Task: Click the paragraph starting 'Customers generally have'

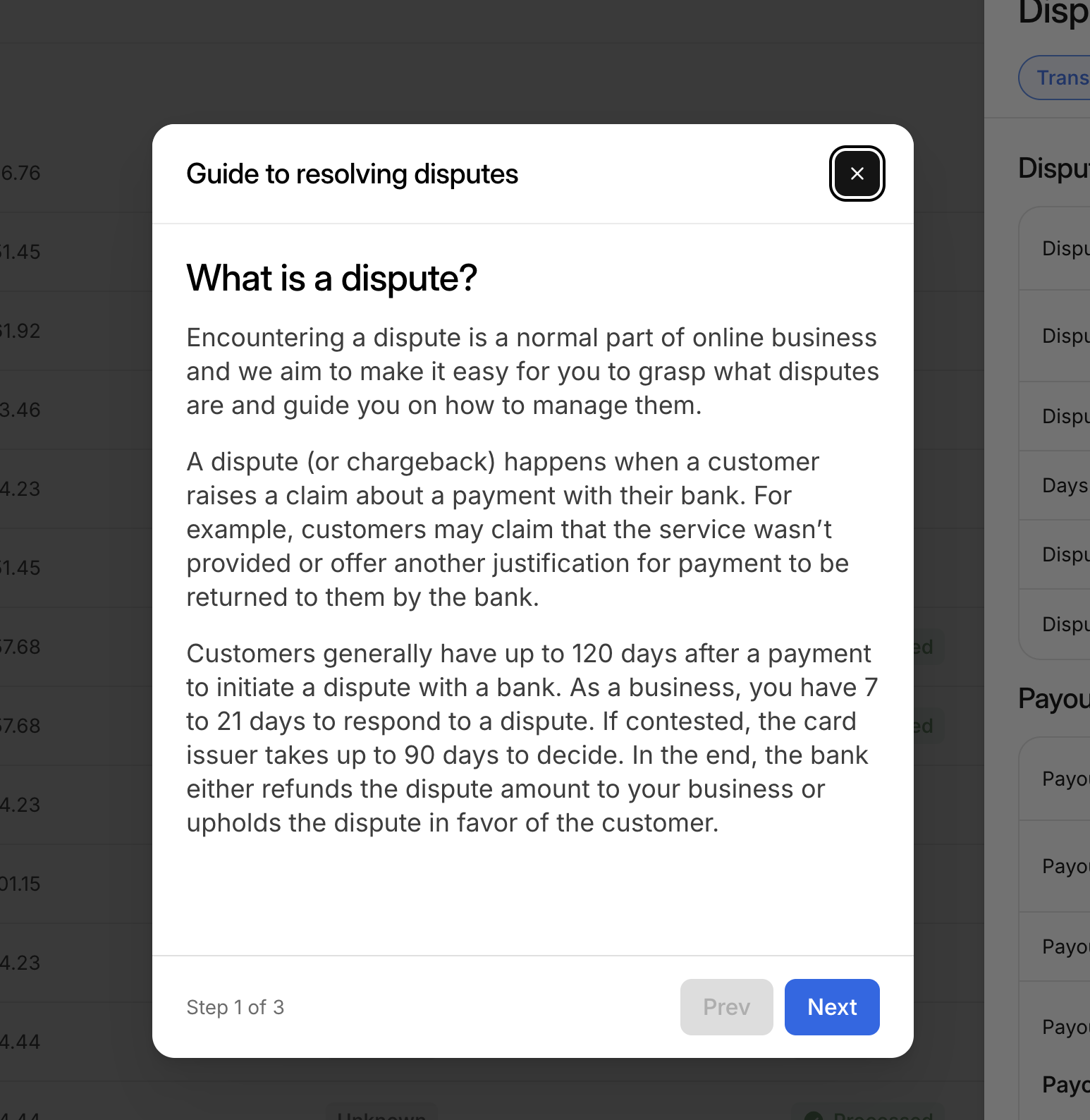Action: tap(532, 738)
